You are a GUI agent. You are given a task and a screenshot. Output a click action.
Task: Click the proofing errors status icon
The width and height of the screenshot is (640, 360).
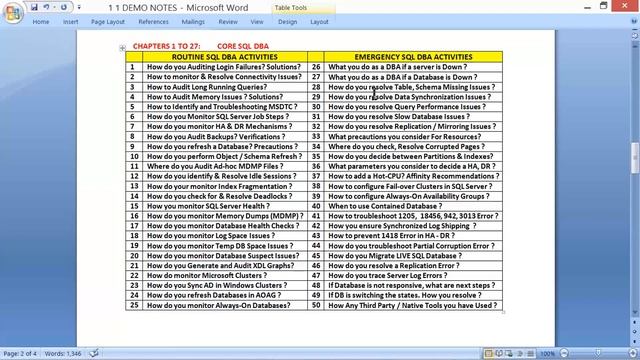[94, 353]
